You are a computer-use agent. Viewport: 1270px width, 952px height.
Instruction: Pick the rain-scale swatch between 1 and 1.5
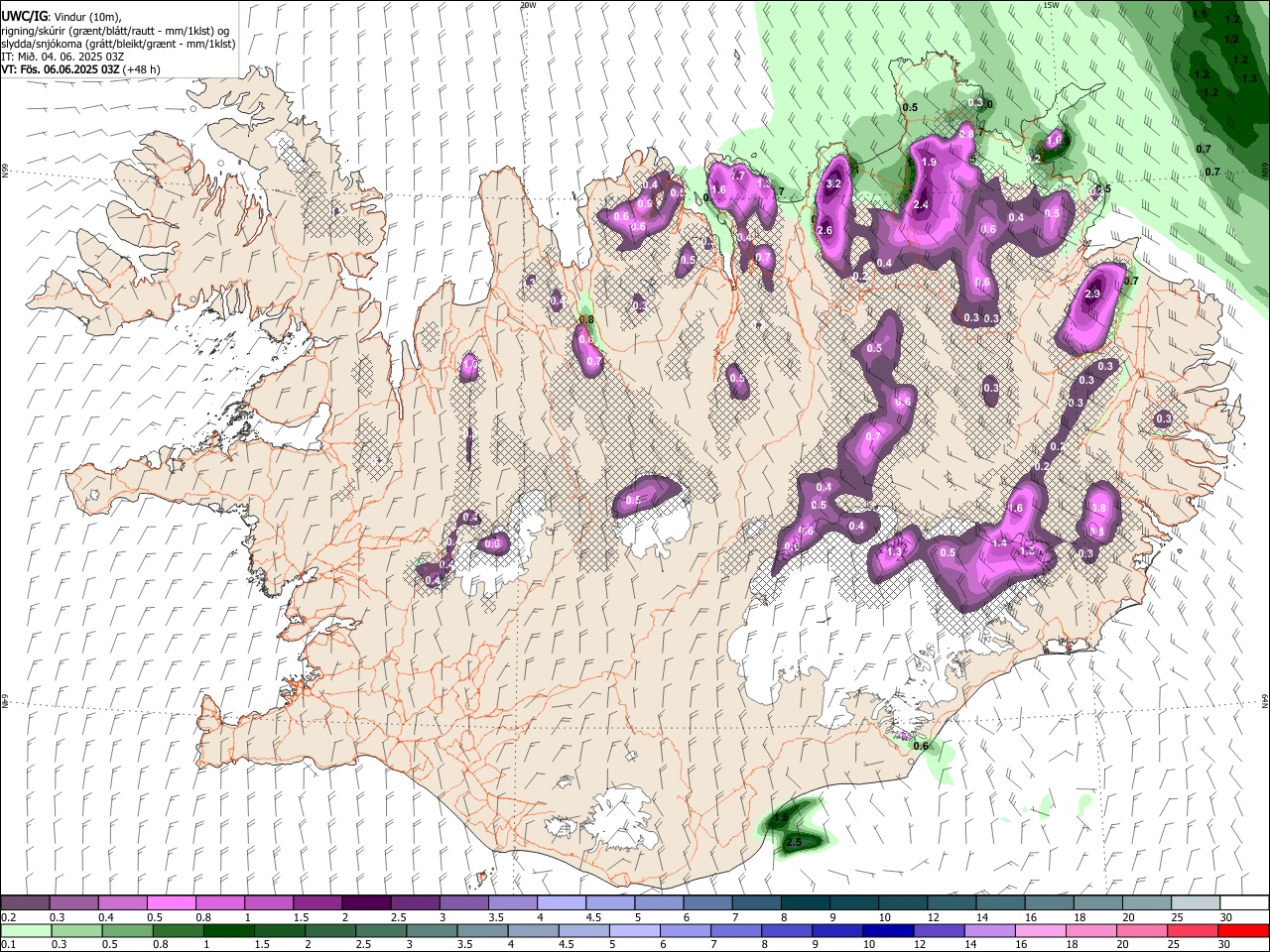pyautogui.click(x=229, y=930)
